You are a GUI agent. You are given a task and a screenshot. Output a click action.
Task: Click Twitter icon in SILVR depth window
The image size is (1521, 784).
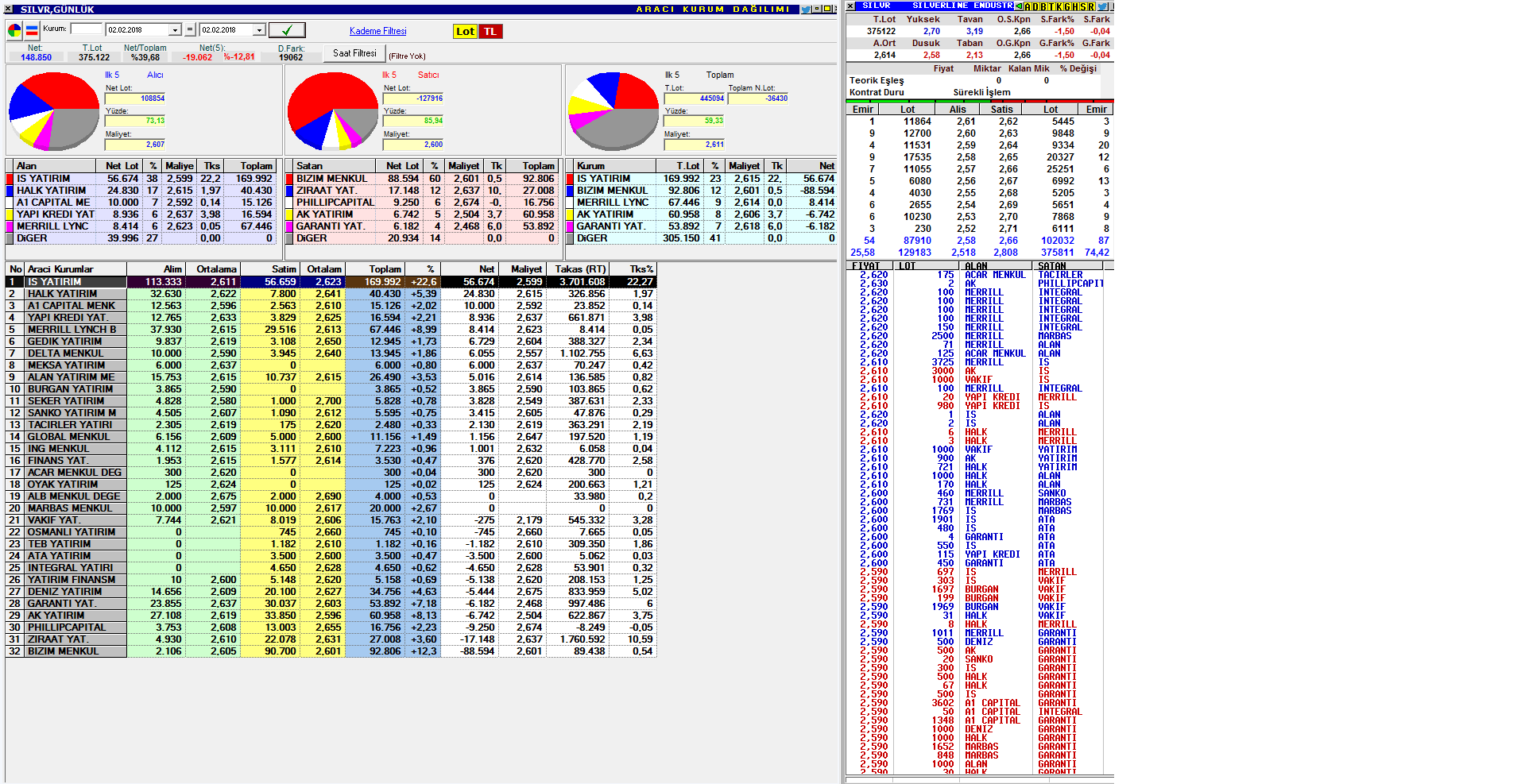coord(1102,6)
